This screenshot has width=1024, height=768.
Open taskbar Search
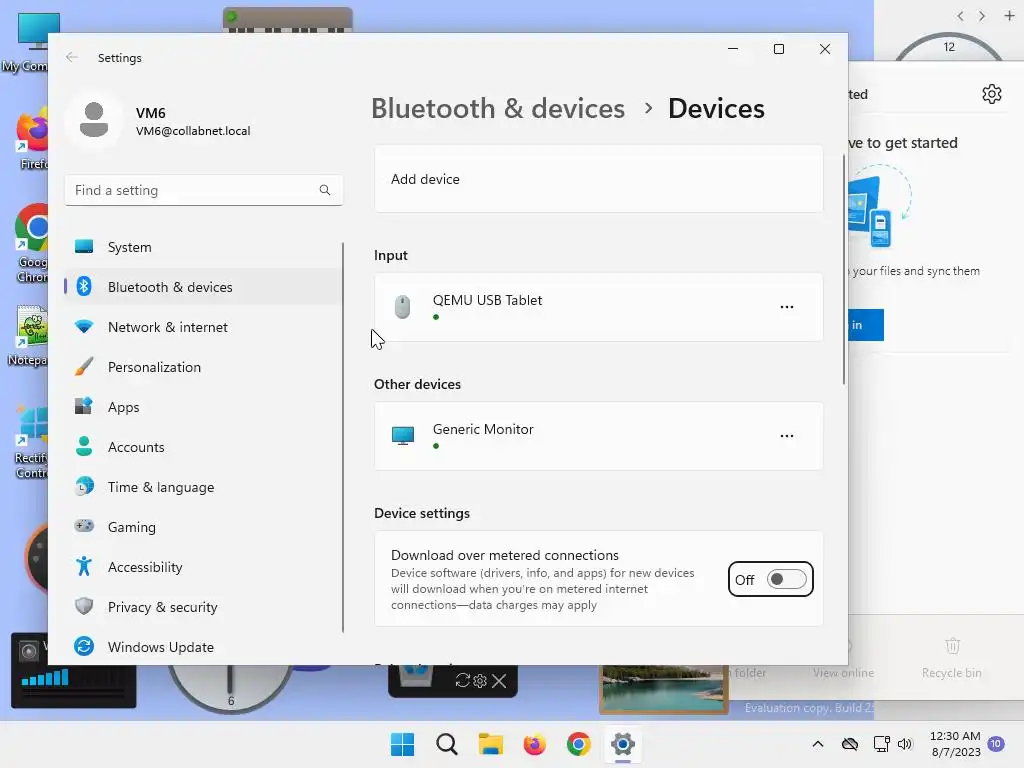pos(447,744)
